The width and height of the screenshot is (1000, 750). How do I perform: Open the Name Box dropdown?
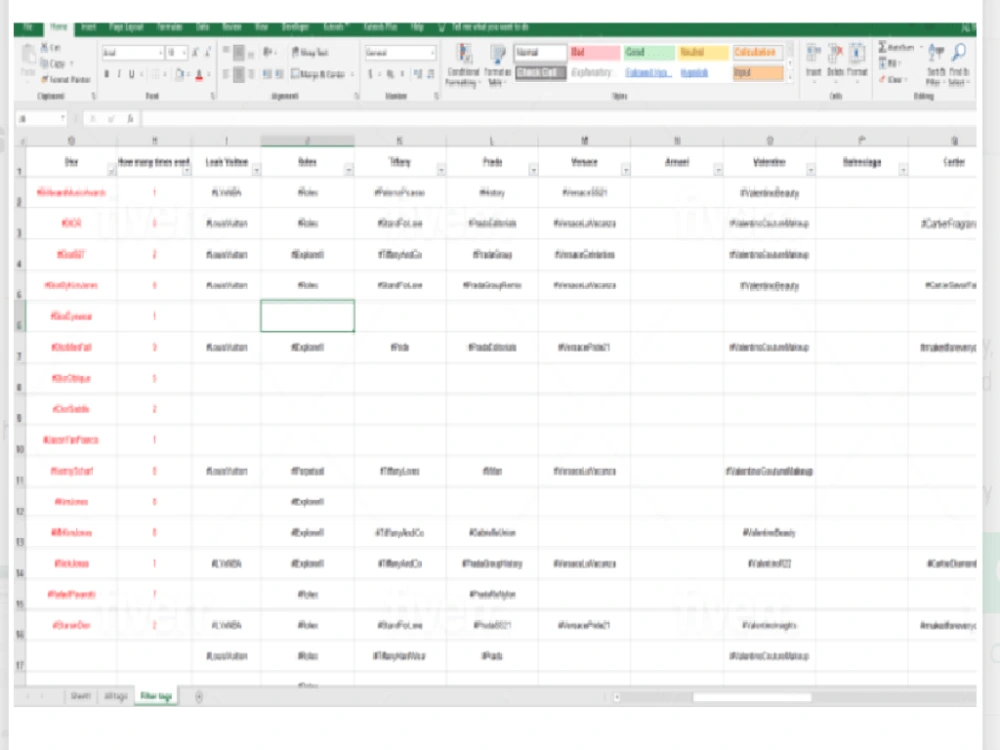pos(62,119)
